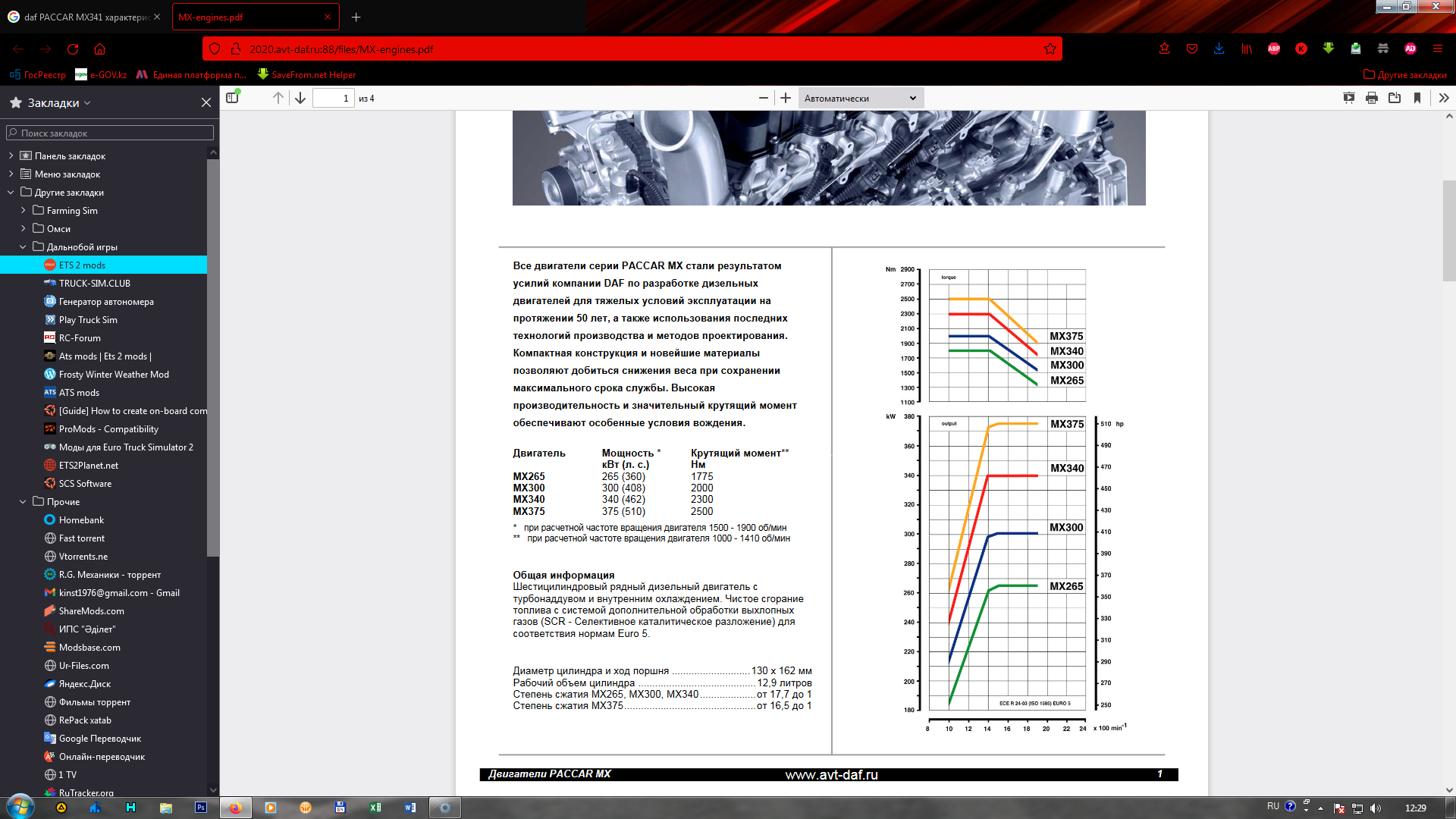Open the Firefox application menu
The width and height of the screenshot is (1456, 819).
pyautogui.click(x=1438, y=49)
